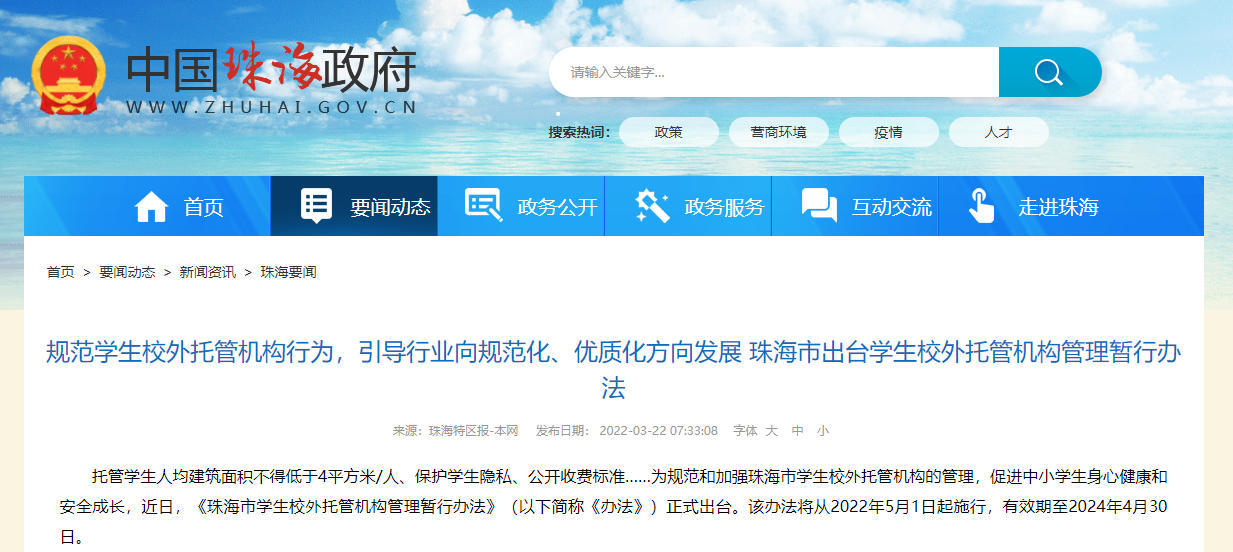This screenshot has width=1233, height=552.
Task: Open 珠海要闻 breadcrumb link
Action: coord(289,272)
